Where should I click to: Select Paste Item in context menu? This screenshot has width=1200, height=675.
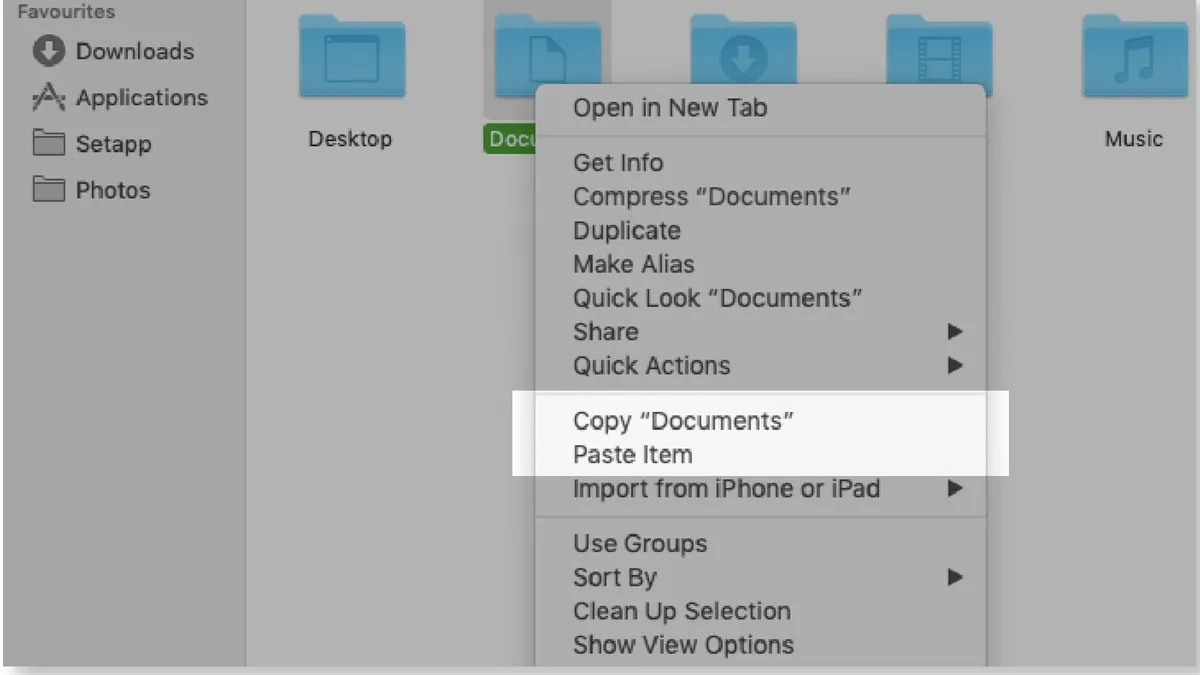[632, 455]
